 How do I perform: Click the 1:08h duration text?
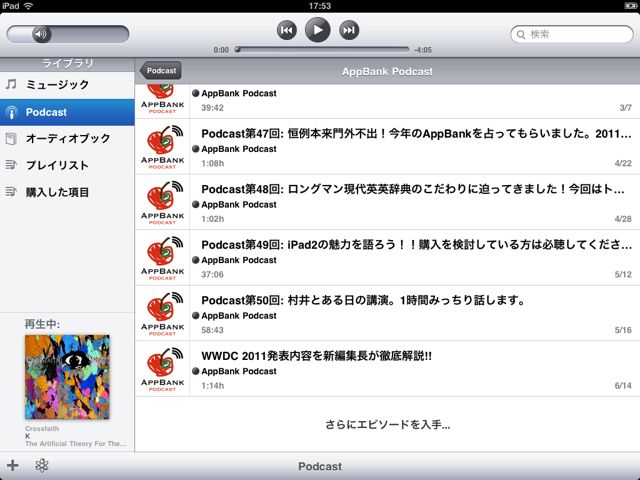213,163
